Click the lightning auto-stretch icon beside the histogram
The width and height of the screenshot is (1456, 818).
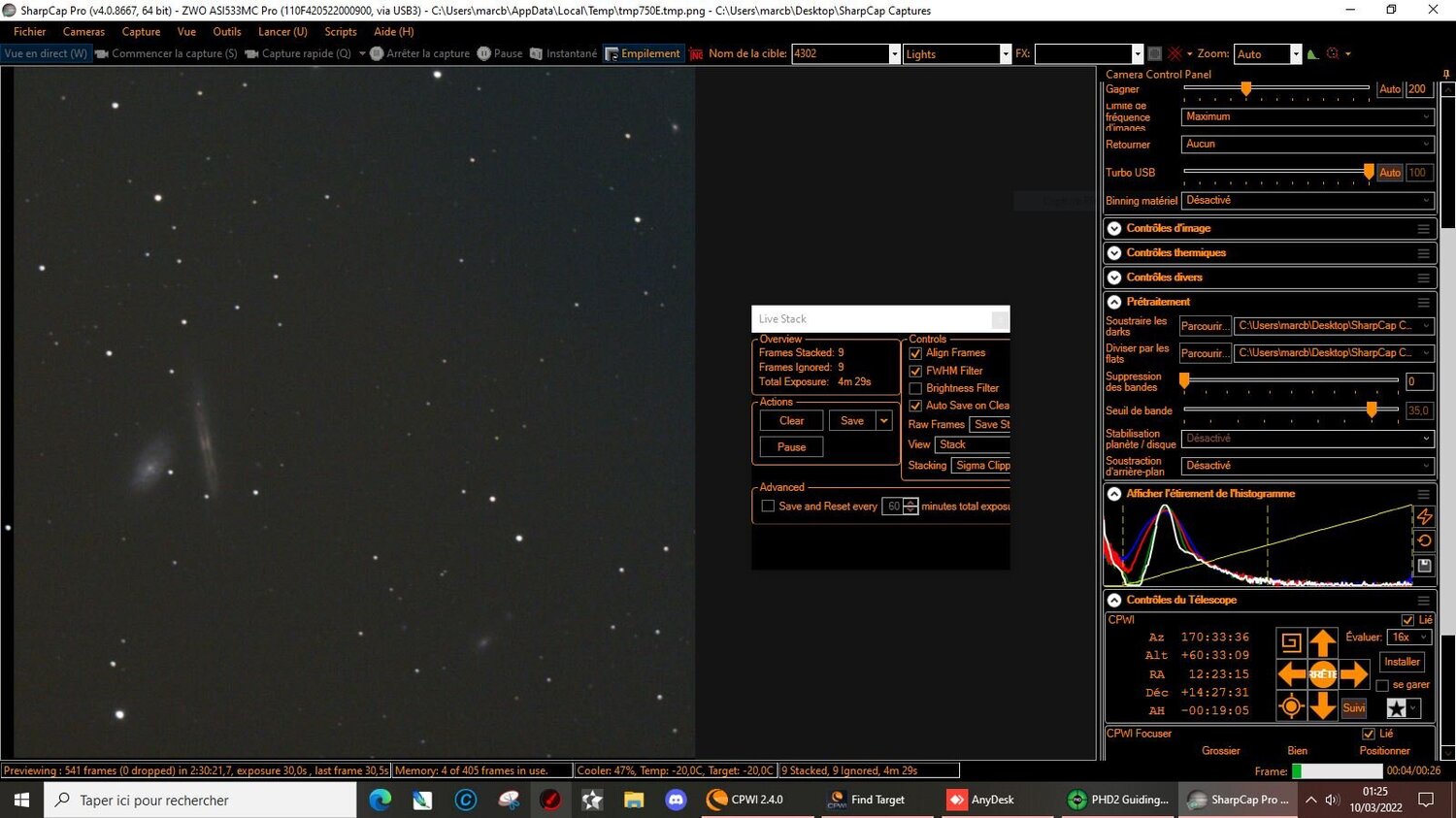[1425, 516]
